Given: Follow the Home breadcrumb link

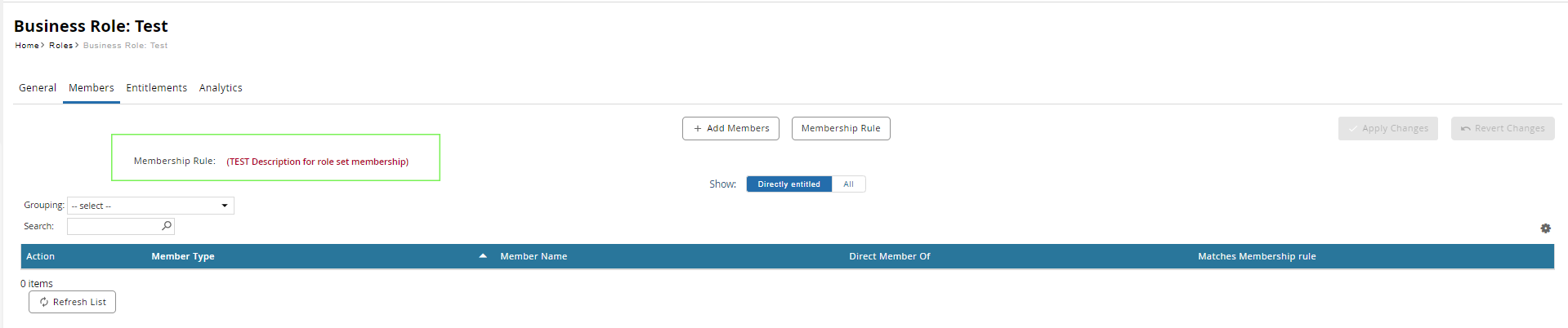Looking at the screenshot, I should pyautogui.click(x=27, y=46).
